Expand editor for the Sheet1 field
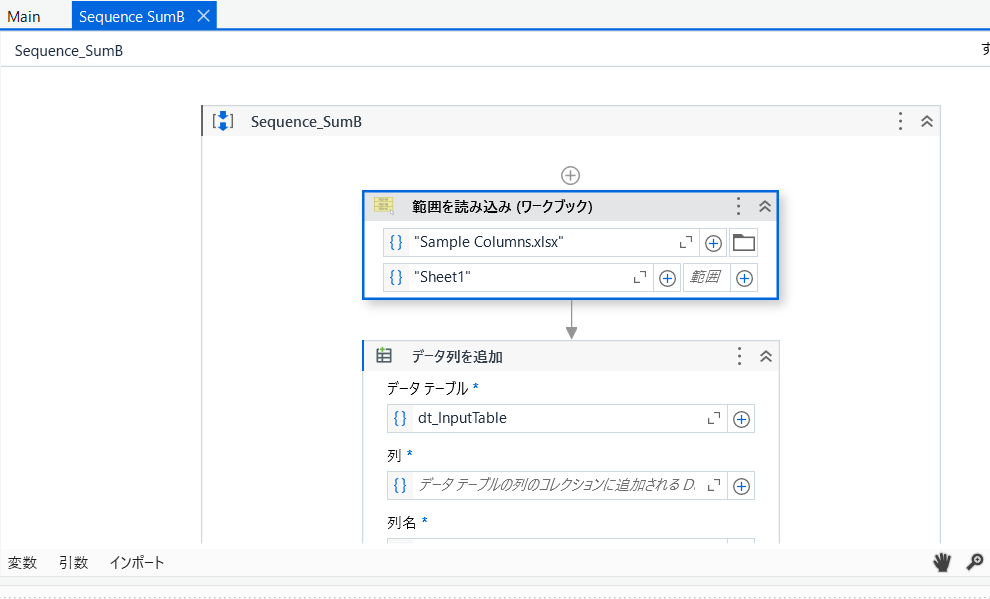990x599 pixels. point(640,278)
